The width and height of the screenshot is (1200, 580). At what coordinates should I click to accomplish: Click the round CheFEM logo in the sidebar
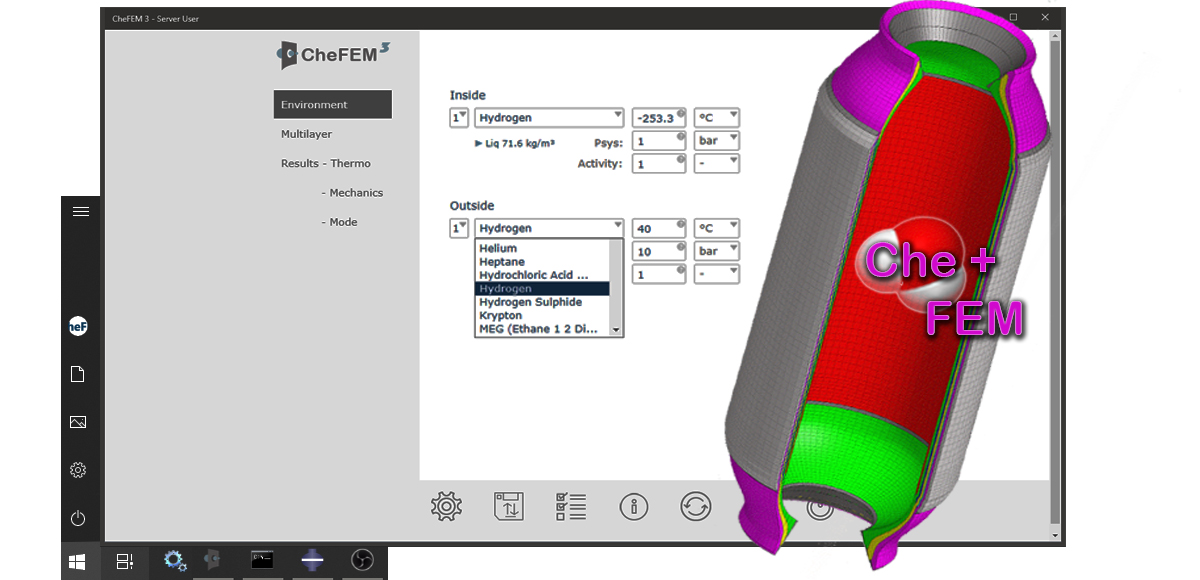[x=78, y=326]
